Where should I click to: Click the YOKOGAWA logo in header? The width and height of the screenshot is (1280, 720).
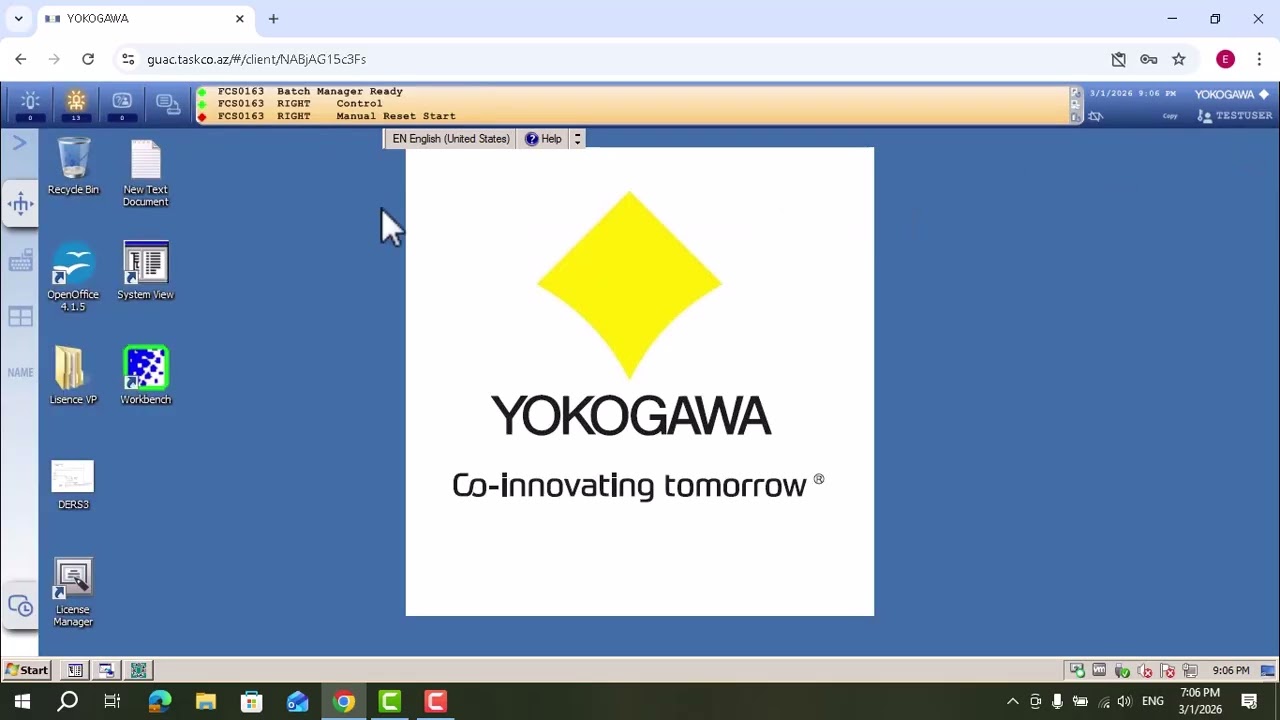pos(1231,94)
